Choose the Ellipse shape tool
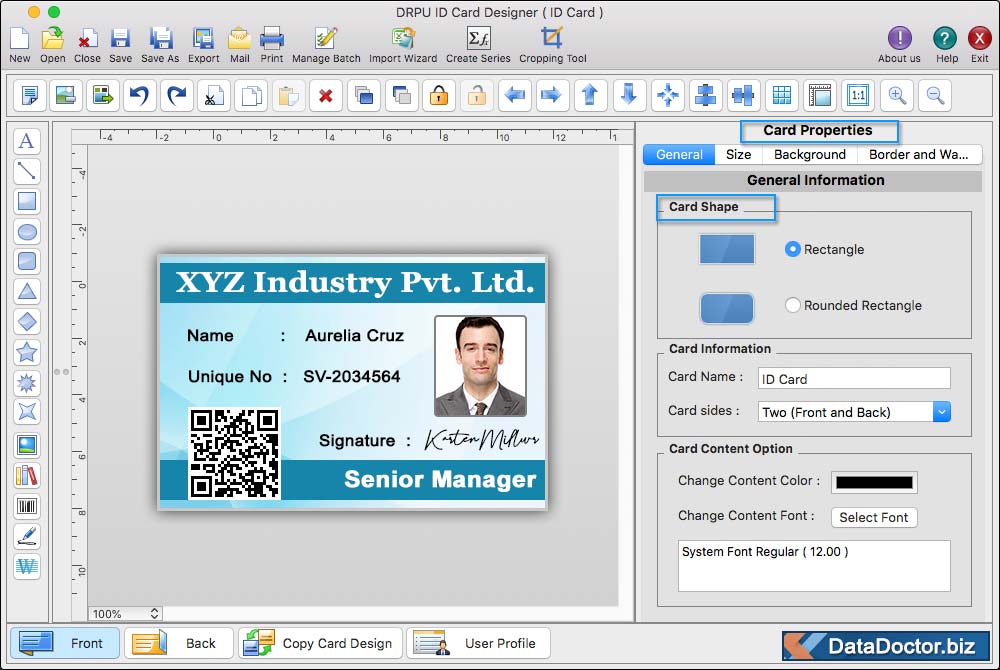 click(27, 232)
